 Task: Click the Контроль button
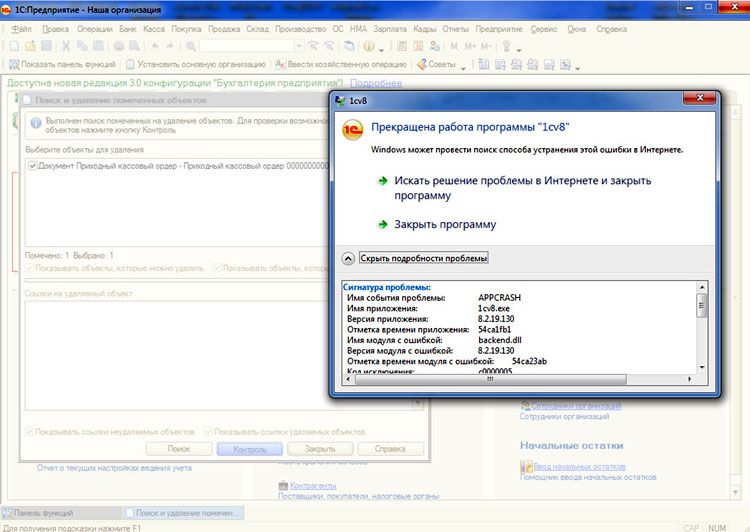(x=250, y=449)
